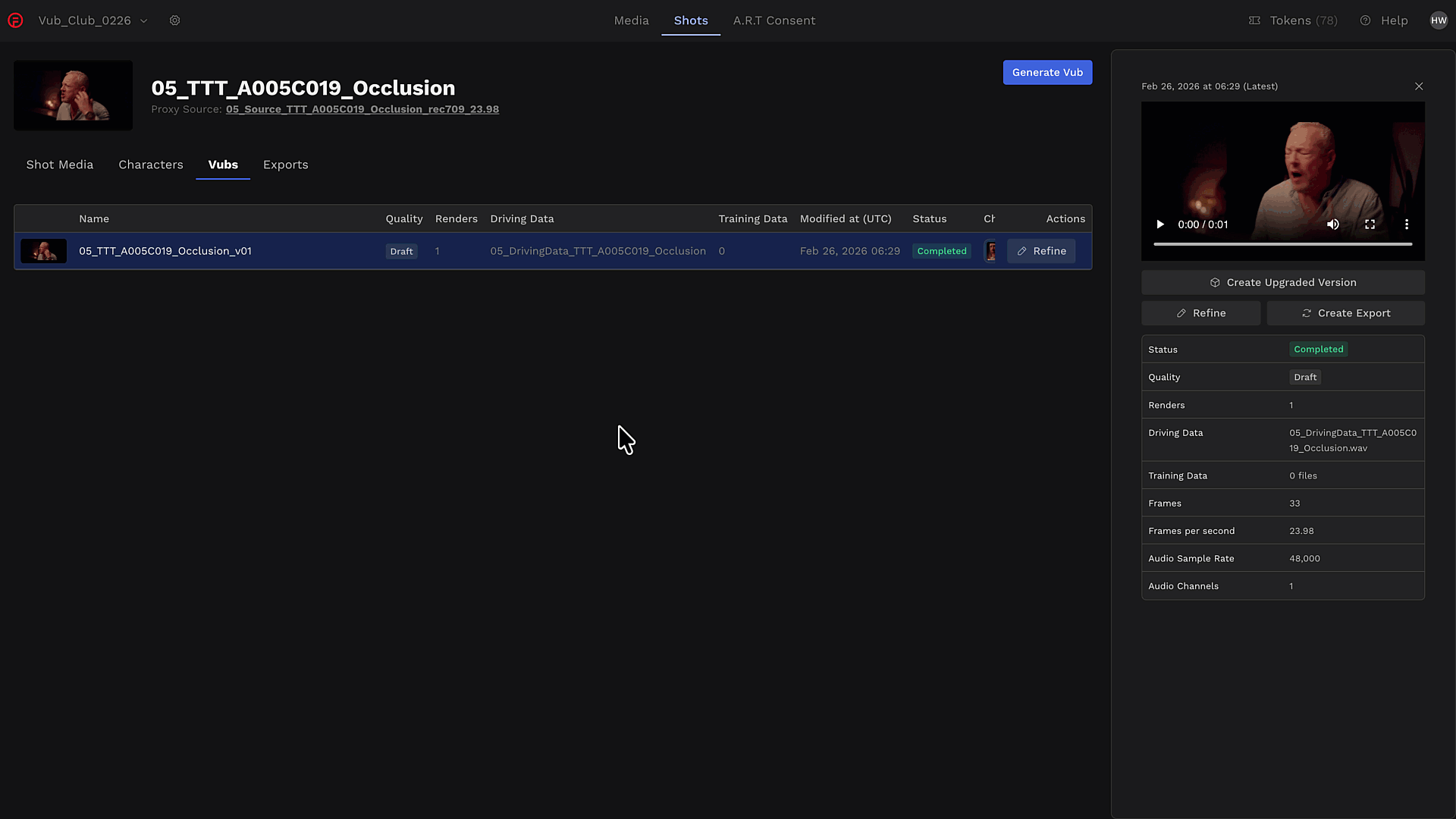Seek on the video progress bar
The height and width of the screenshot is (819, 1456).
tap(1282, 244)
